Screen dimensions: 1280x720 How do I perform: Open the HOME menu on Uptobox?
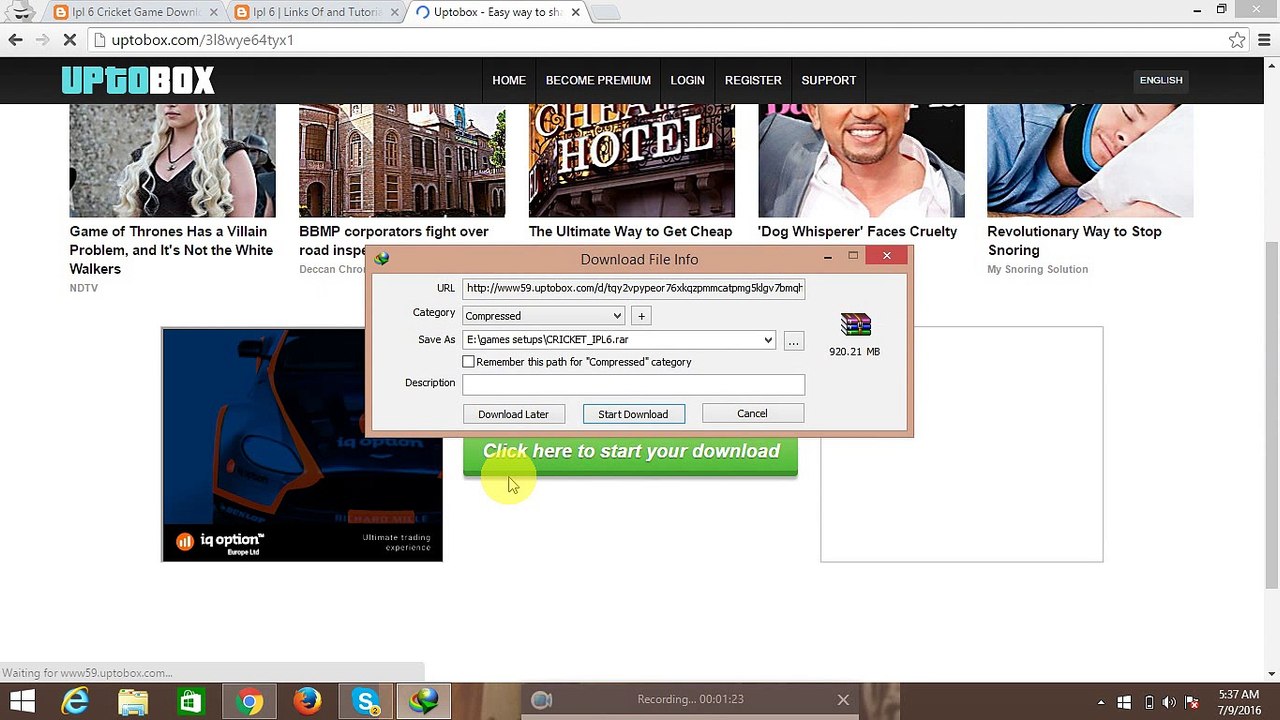pos(509,80)
